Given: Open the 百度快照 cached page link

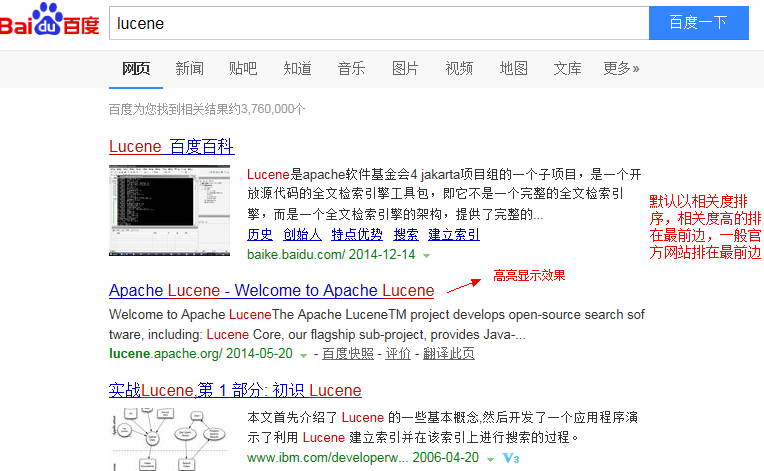Looking at the screenshot, I should click(x=348, y=354).
